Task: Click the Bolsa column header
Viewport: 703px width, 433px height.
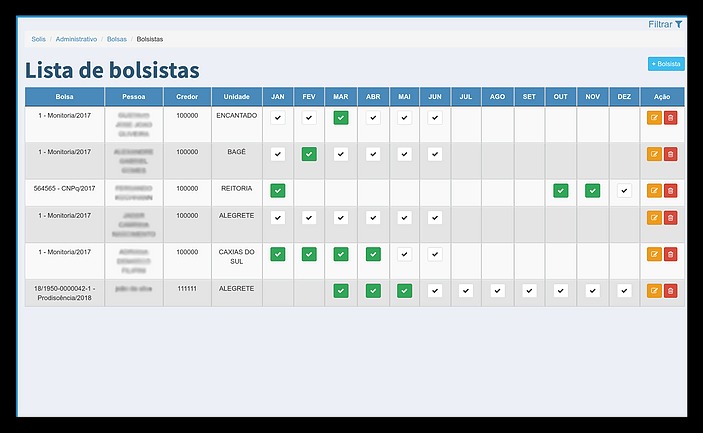Action: coord(64,97)
